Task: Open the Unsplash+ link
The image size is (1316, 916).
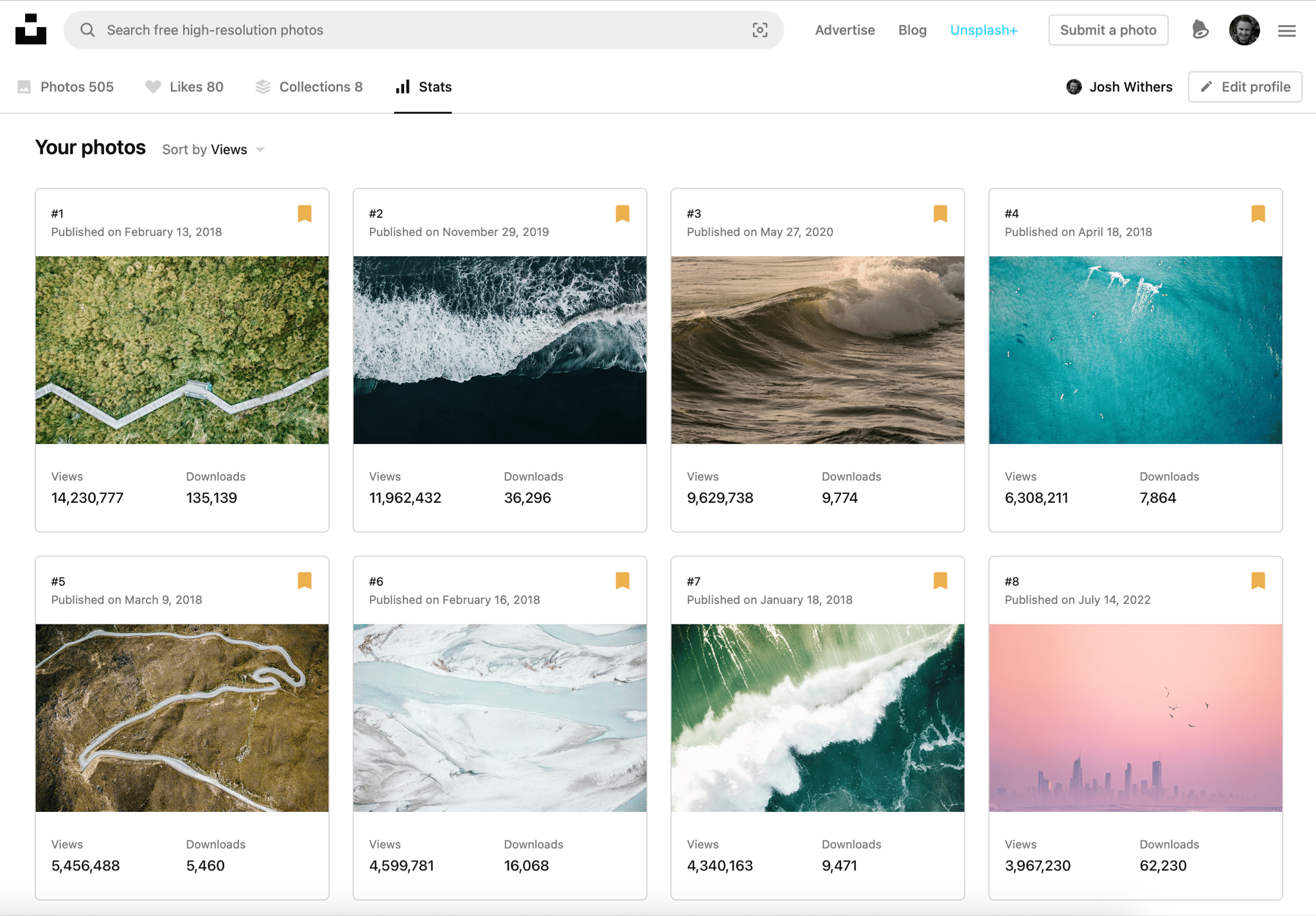Action: [983, 30]
